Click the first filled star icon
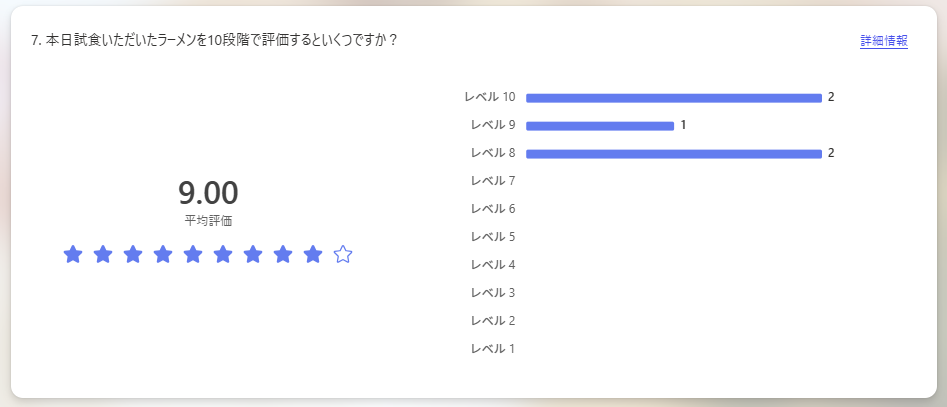The height and width of the screenshot is (407, 947). pos(72,254)
